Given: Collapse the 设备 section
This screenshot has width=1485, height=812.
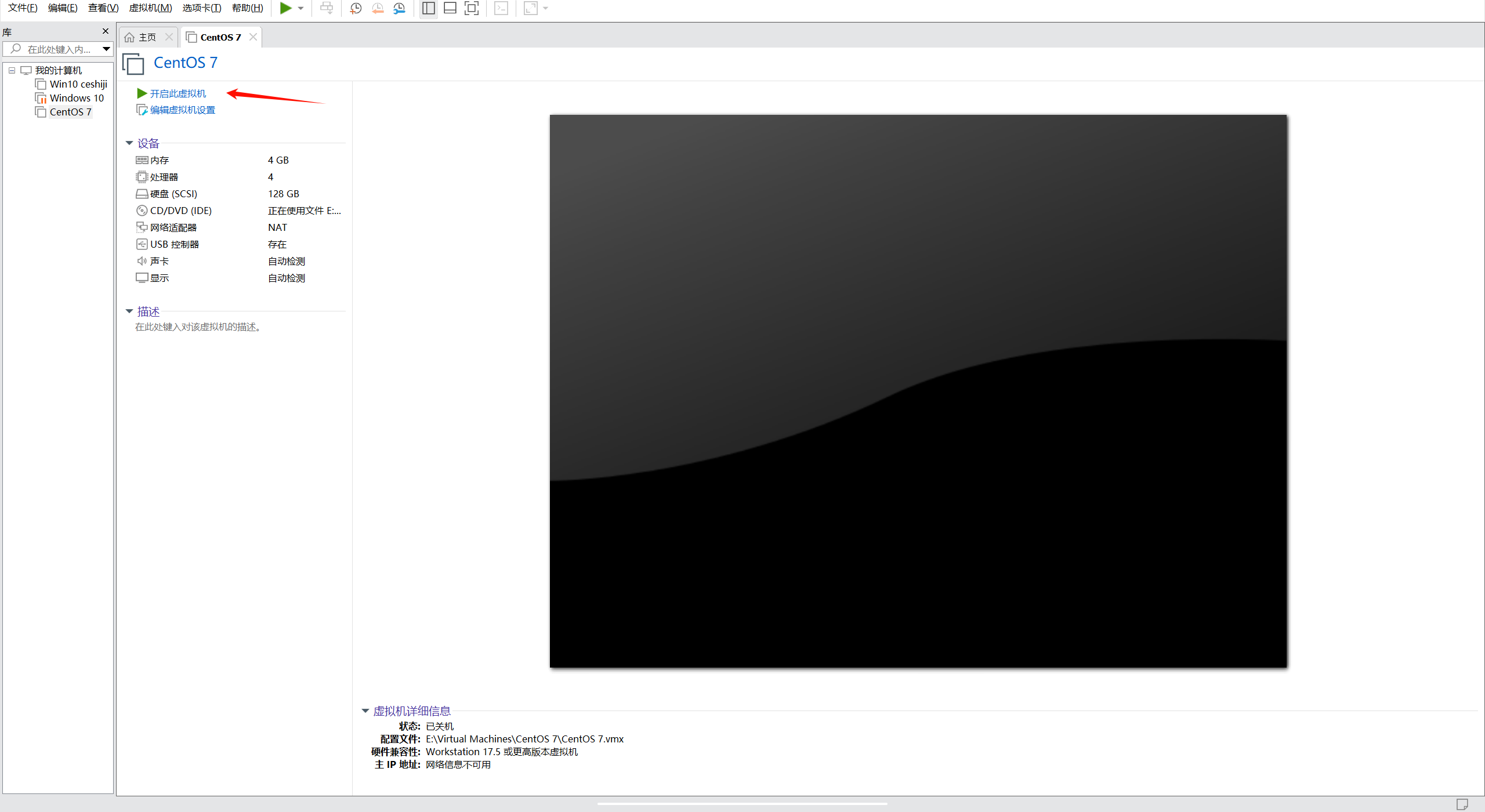Looking at the screenshot, I should coord(129,143).
